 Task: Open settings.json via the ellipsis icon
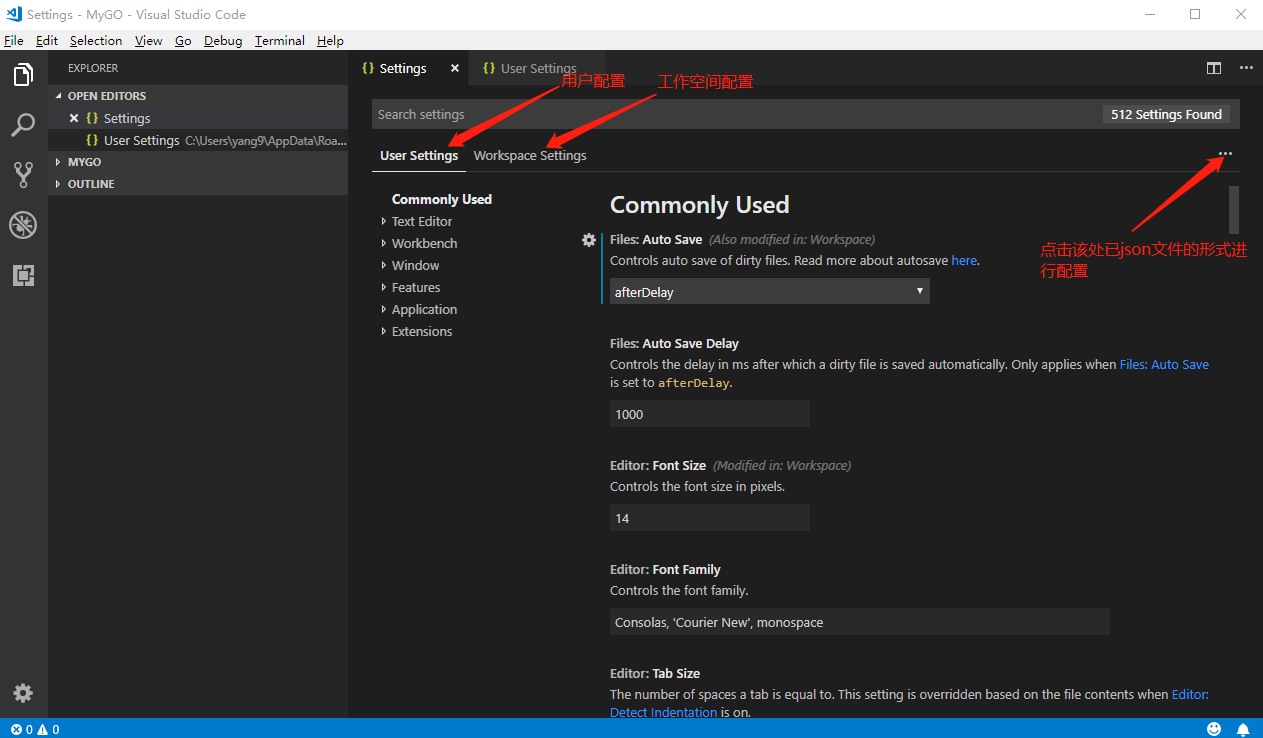pos(1224,154)
